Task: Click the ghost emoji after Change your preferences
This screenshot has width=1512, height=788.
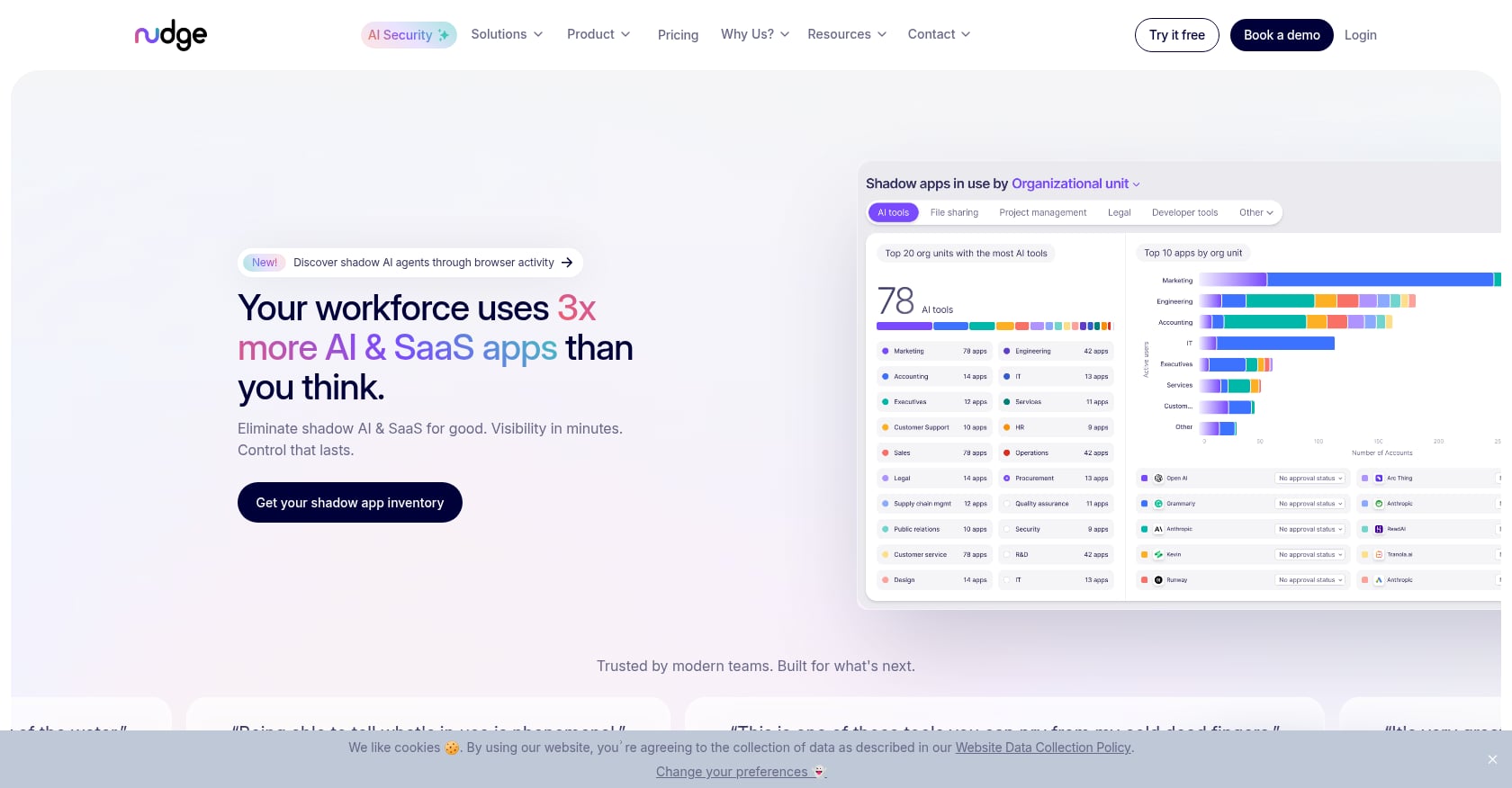Action: pos(818,772)
